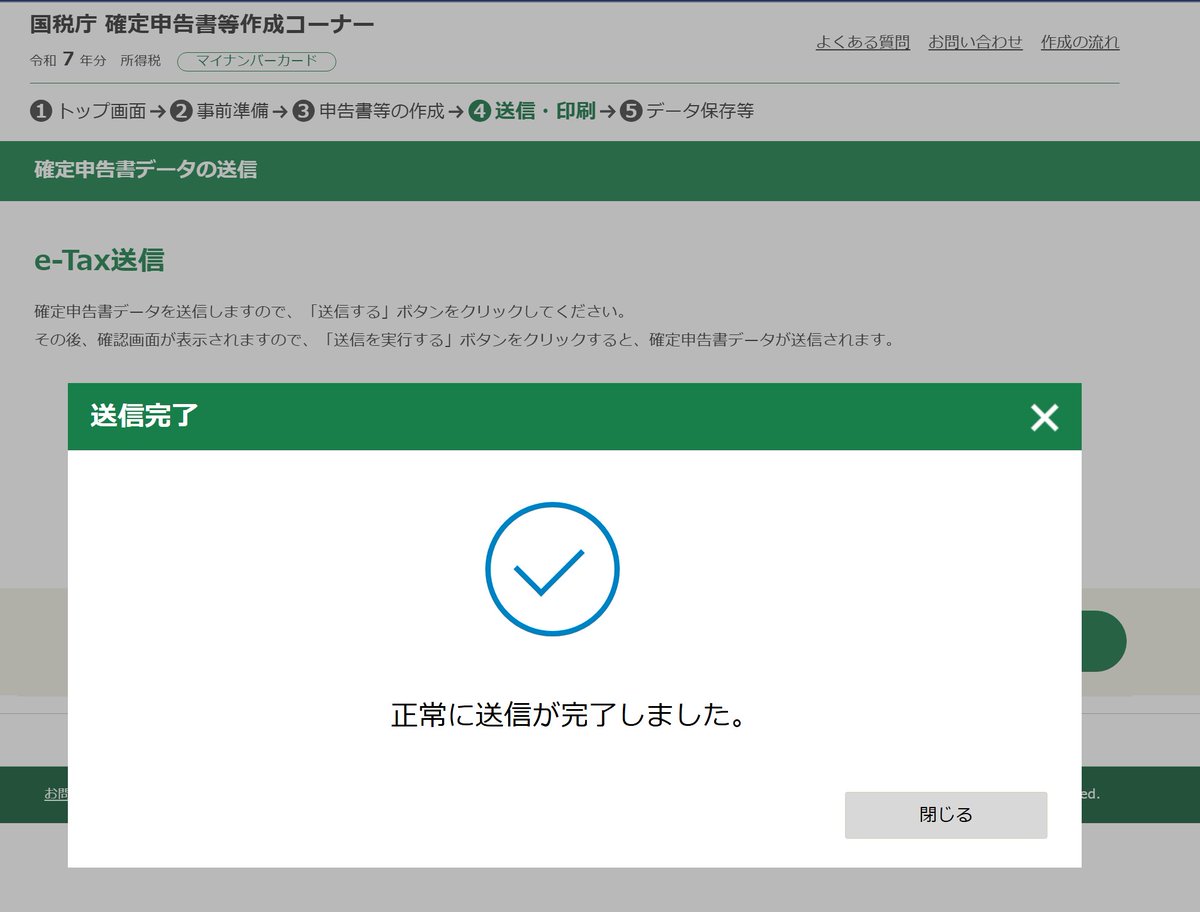Open the よくある質問 link
The image size is (1200, 912).
click(863, 42)
